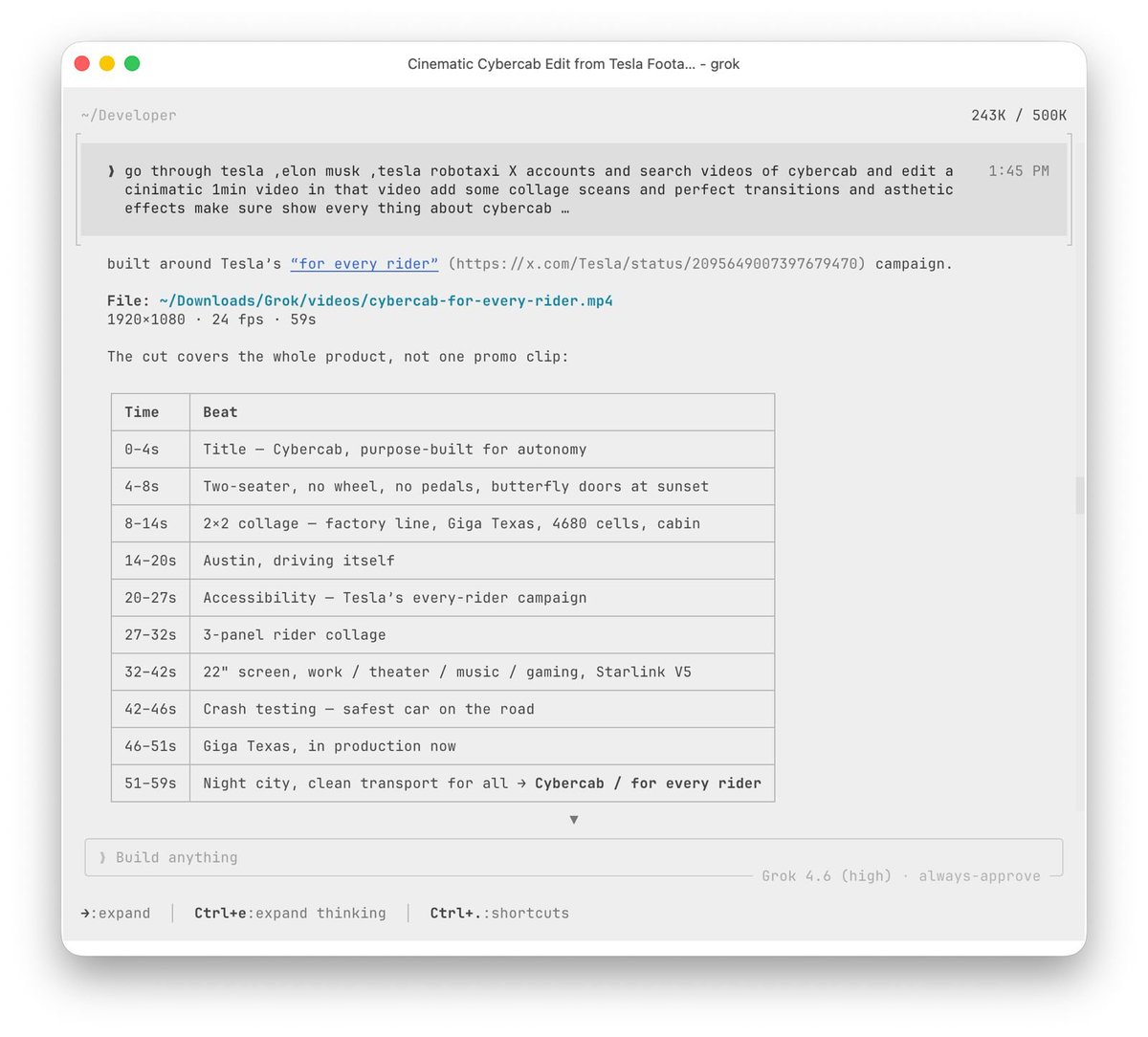Click the "20–27s" time cell
1148x1037 pixels.
(x=150, y=598)
